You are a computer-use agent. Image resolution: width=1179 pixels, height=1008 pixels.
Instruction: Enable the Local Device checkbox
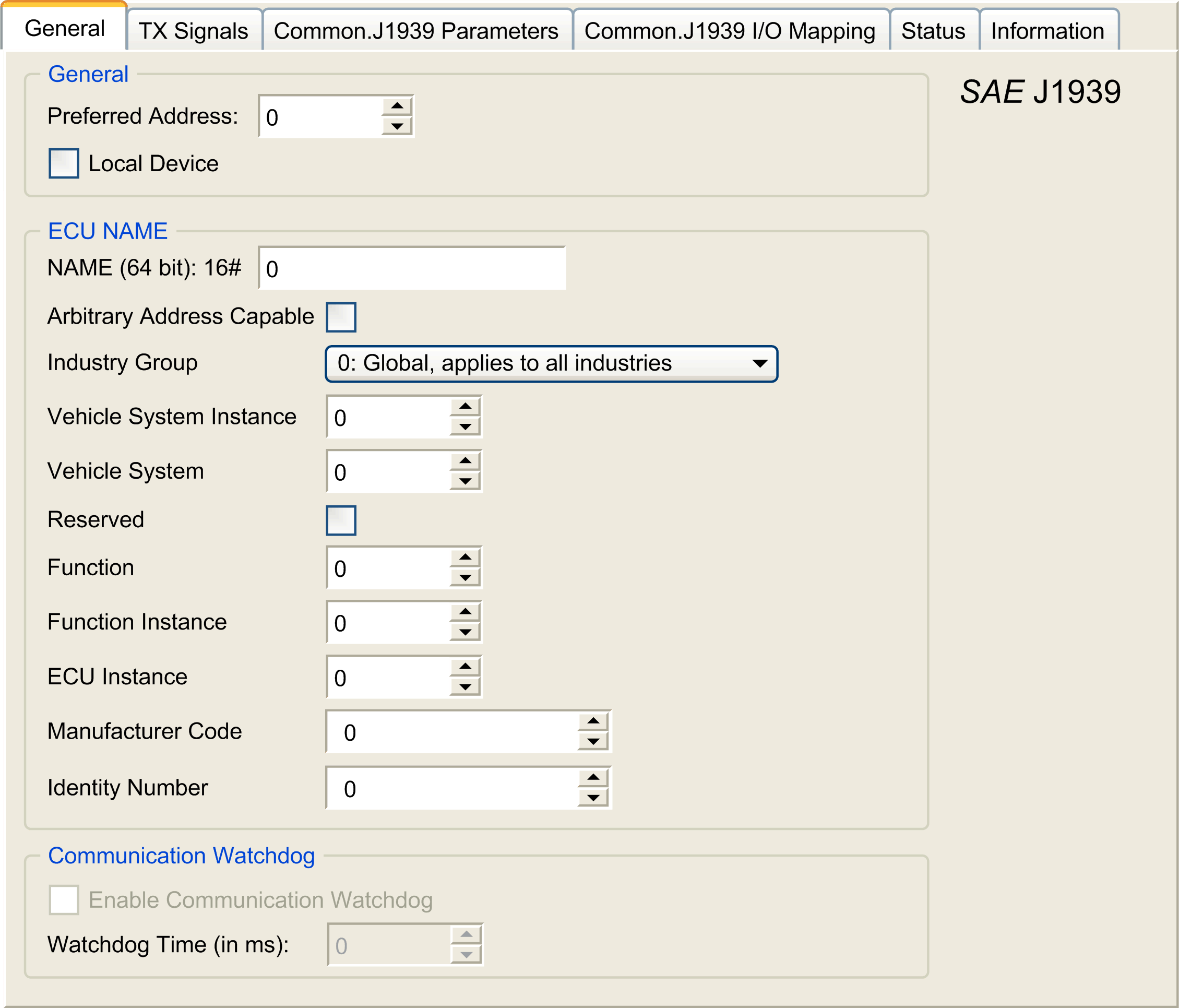click(x=64, y=163)
